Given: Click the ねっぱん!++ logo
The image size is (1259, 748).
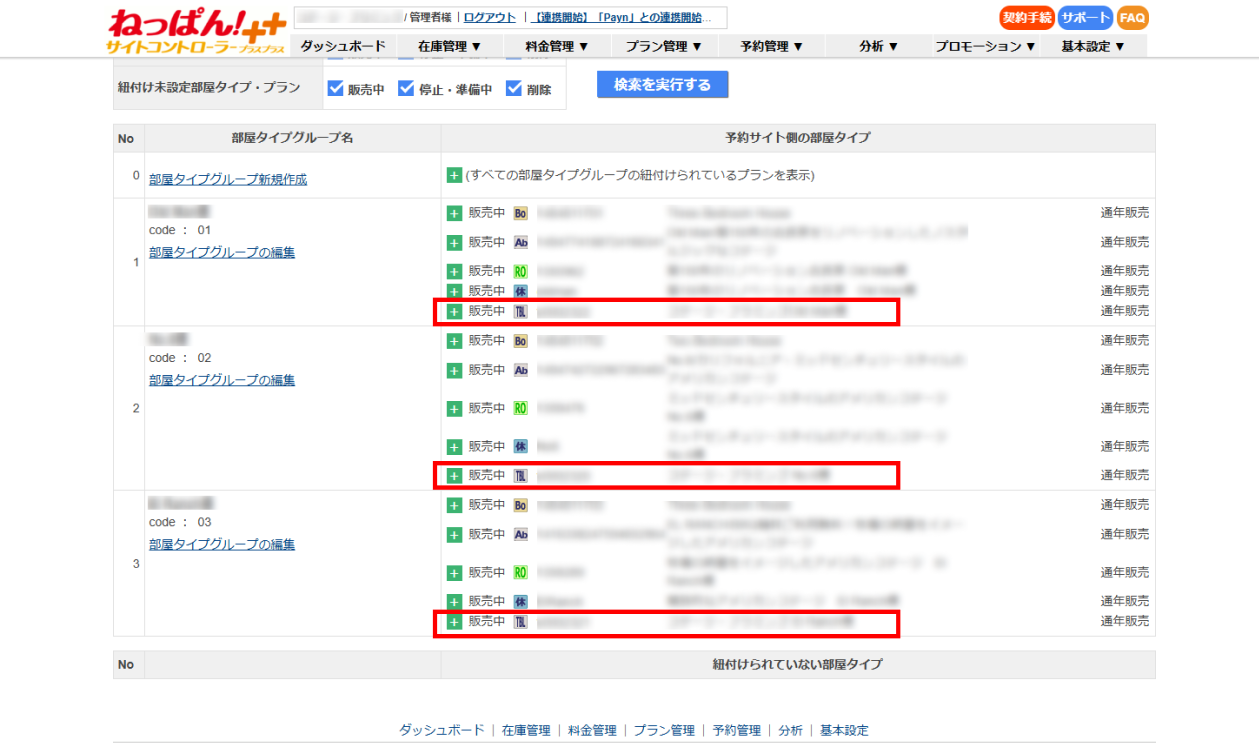Looking at the screenshot, I should 195,31.
